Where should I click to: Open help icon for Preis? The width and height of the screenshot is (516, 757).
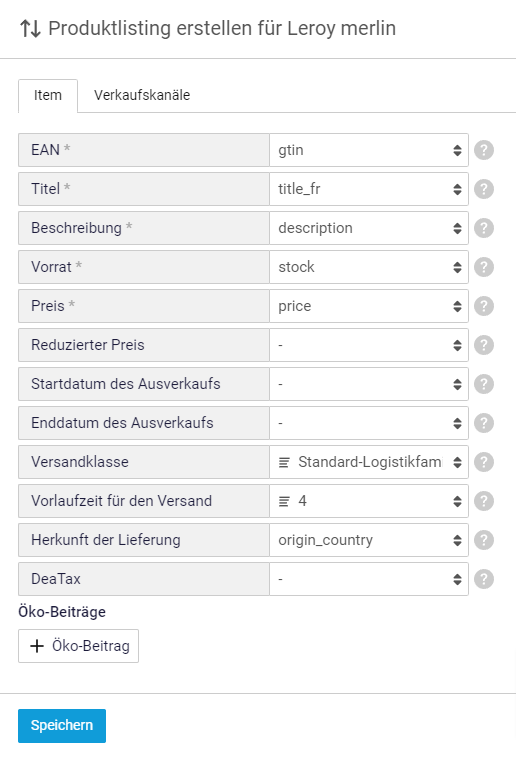[x=484, y=306]
